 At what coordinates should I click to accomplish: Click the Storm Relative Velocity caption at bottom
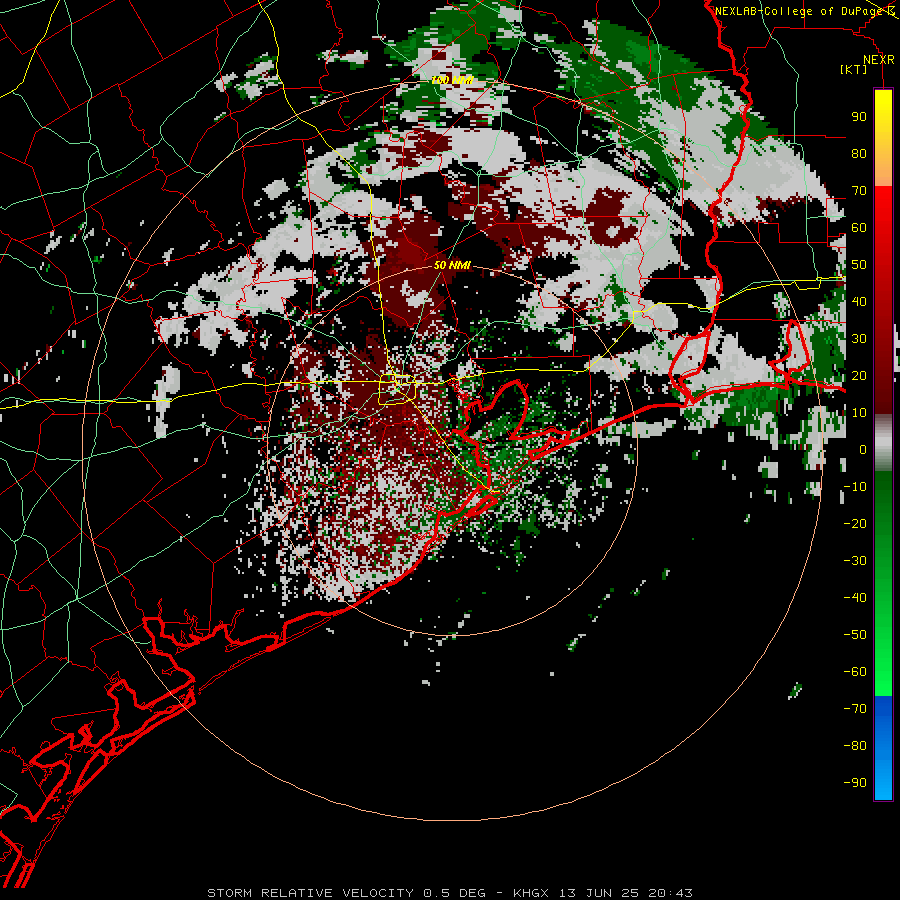coord(450,893)
